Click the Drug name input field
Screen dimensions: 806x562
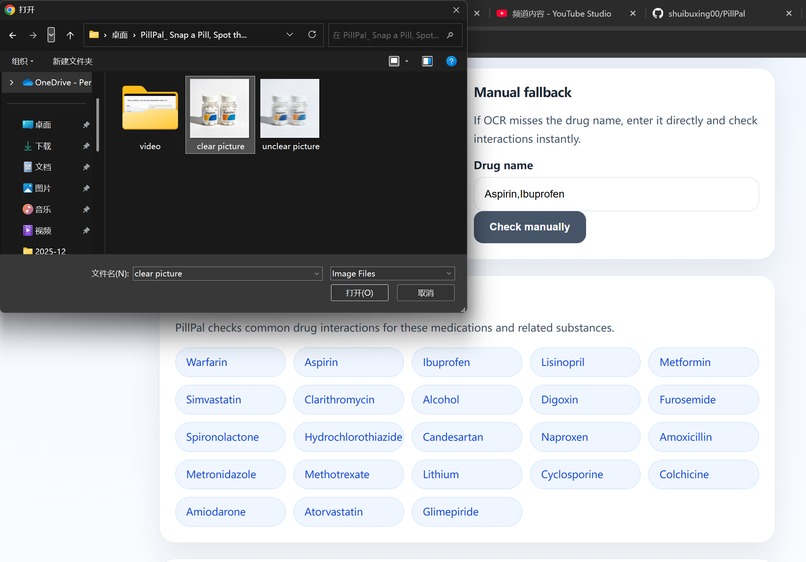[x=616, y=194]
